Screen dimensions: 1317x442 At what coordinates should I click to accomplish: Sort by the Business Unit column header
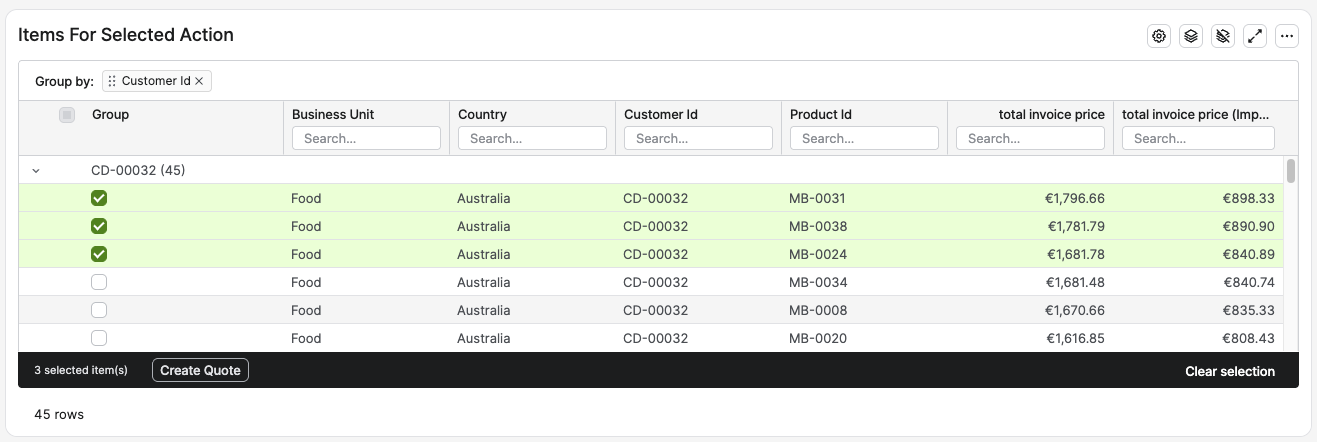pyautogui.click(x=333, y=114)
